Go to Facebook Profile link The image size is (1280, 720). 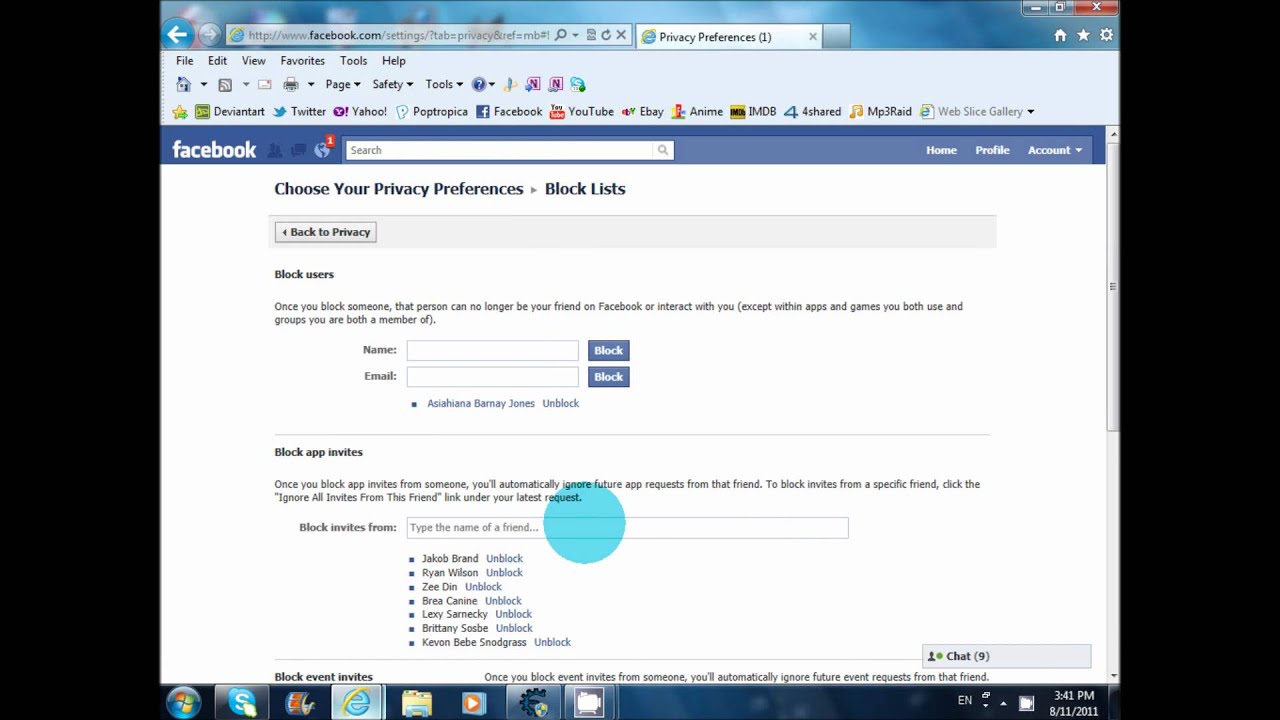992,150
